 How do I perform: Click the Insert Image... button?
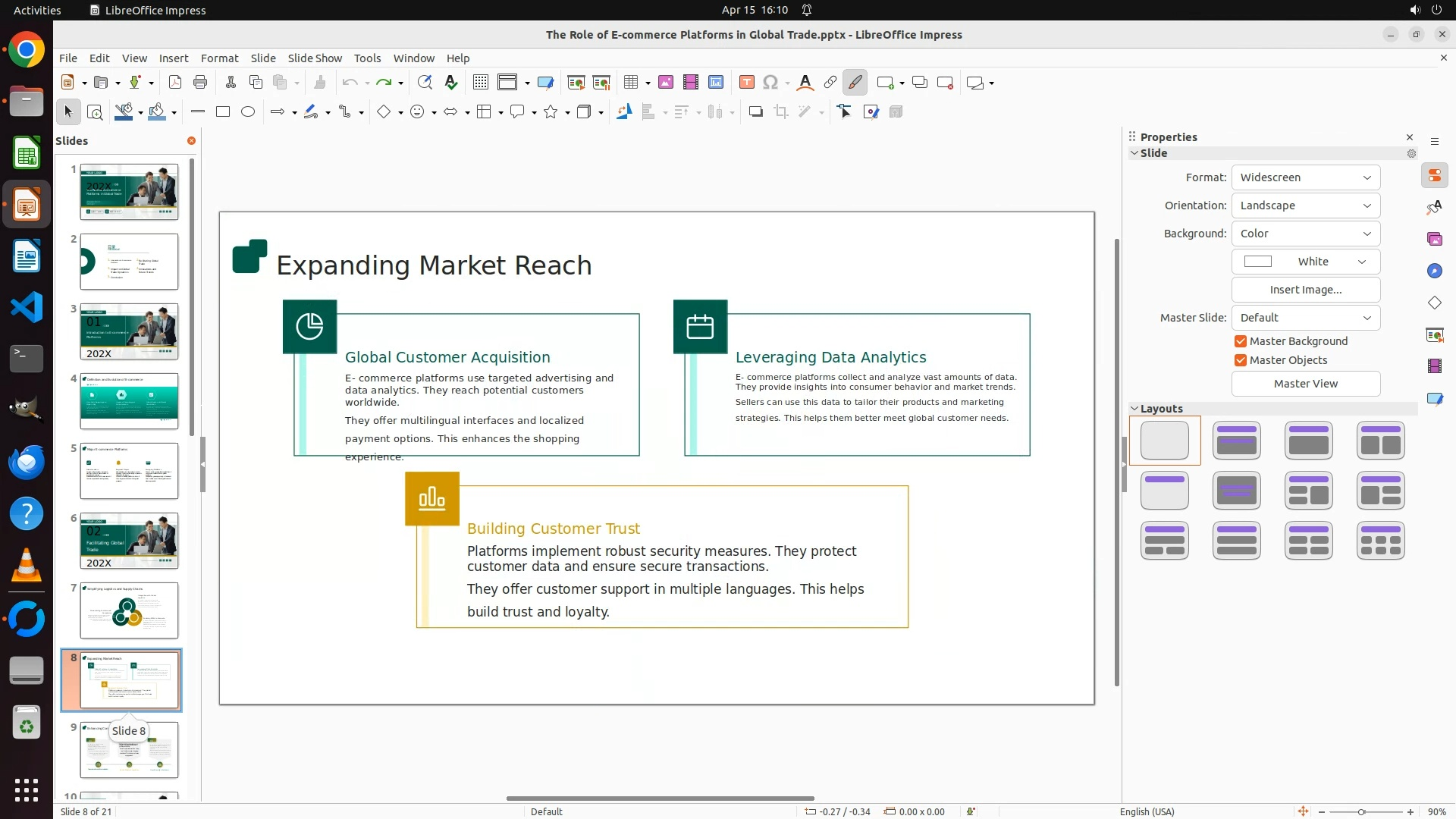(x=1305, y=290)
